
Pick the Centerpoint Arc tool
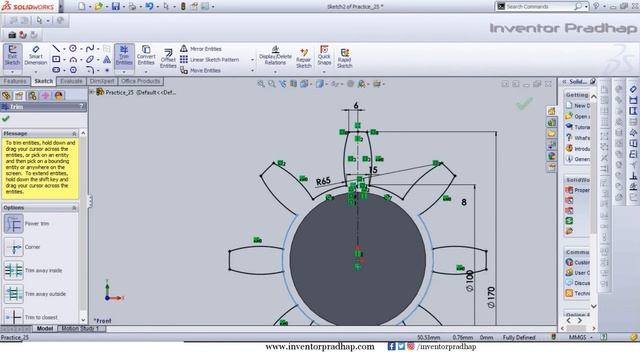73,60
